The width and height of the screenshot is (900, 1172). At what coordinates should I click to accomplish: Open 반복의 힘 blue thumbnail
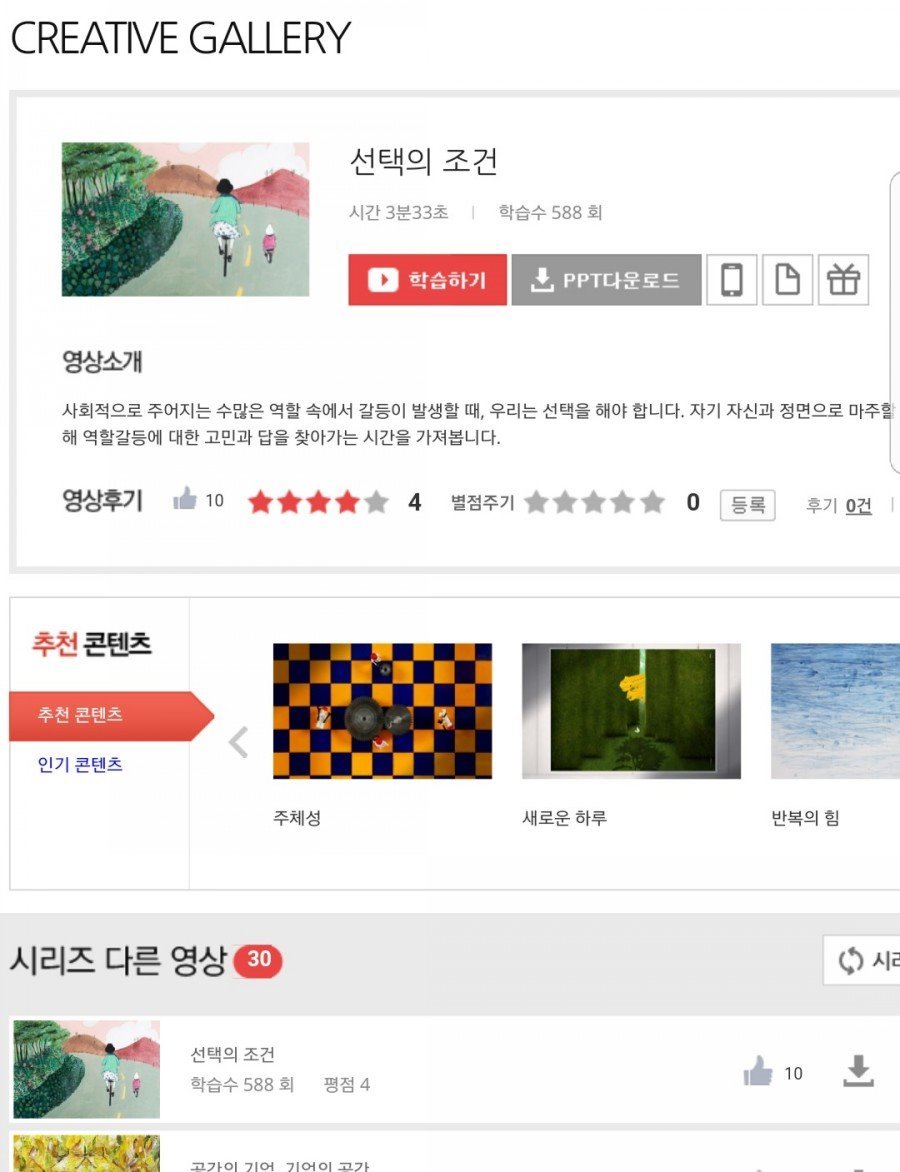coord(835,711)
